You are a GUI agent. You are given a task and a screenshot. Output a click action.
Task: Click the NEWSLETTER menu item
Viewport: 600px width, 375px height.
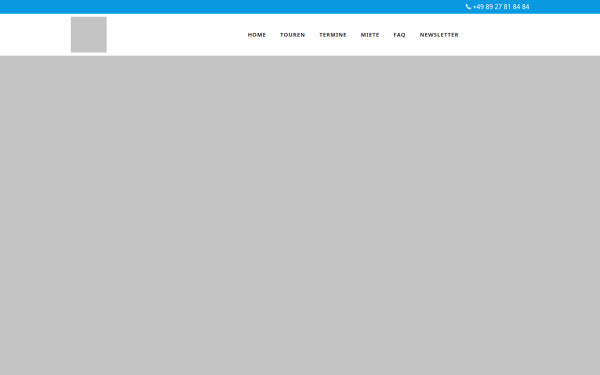tap(439, 35)
